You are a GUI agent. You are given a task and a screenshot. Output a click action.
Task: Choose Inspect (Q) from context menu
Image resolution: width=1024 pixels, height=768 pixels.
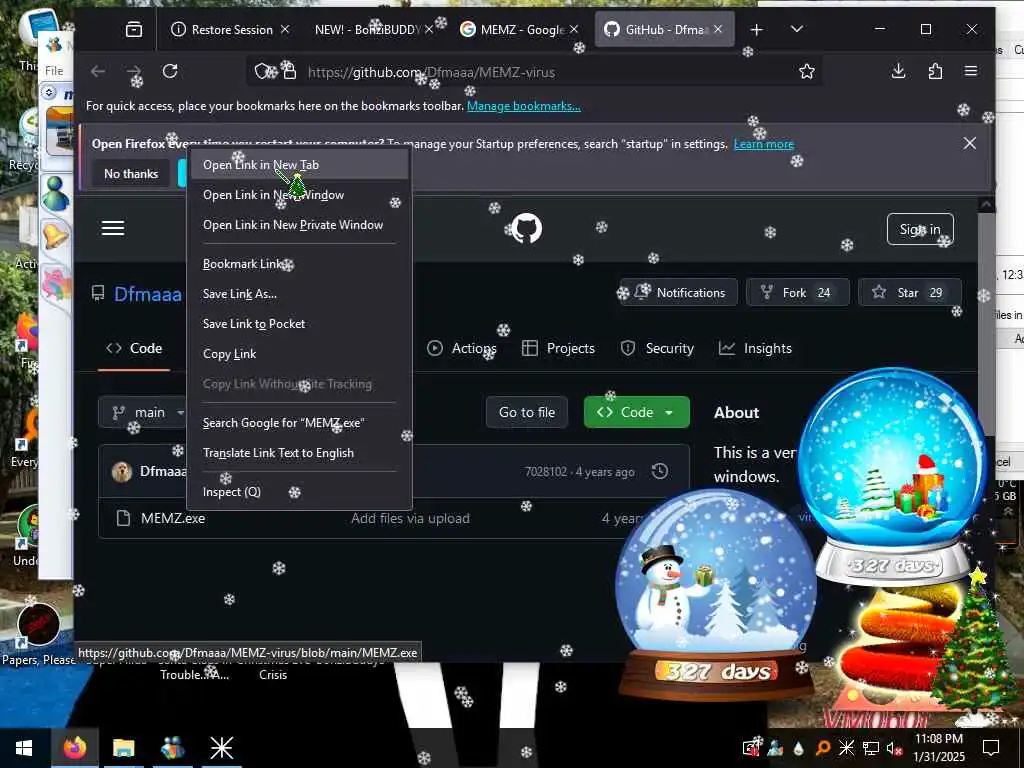pyautogui.click(x=298, y=492)
